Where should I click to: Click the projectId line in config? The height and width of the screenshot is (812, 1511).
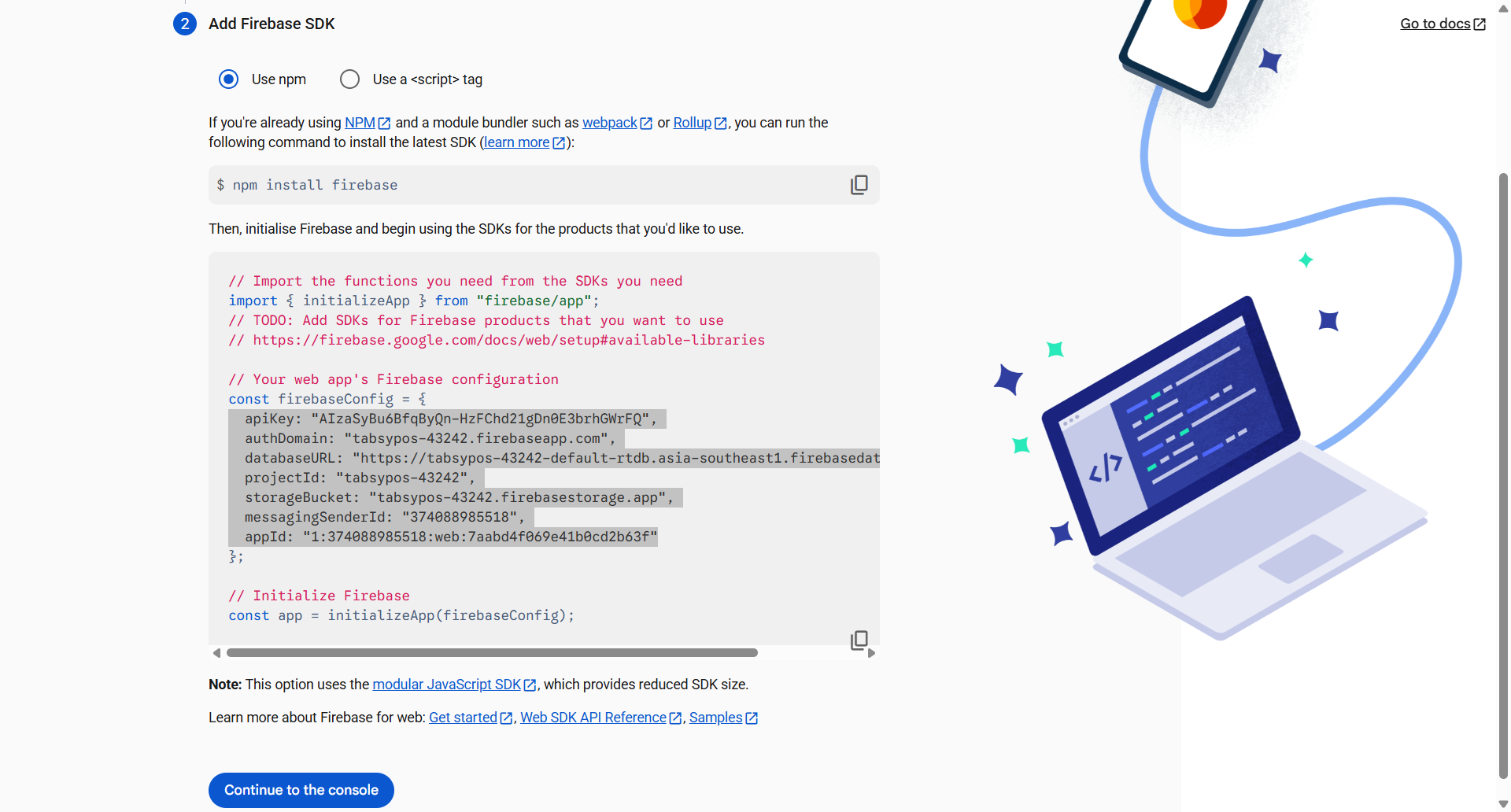(x=360, y=478)
